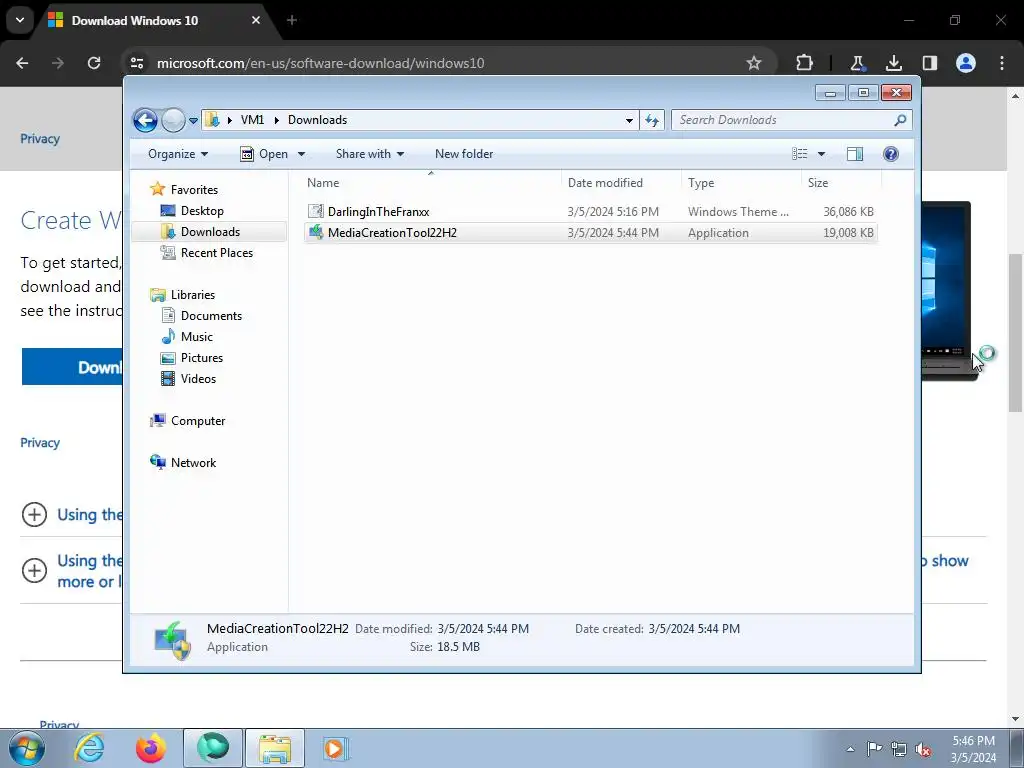
Task: Open the Organize menu
Action: pyautogui.click(x=178, y=153)
